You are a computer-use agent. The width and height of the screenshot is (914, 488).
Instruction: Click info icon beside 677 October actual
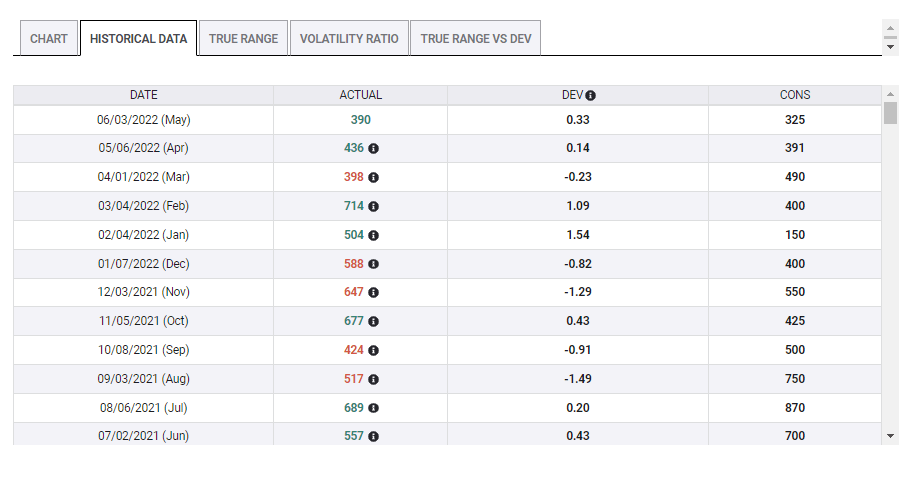coord(373,321)
